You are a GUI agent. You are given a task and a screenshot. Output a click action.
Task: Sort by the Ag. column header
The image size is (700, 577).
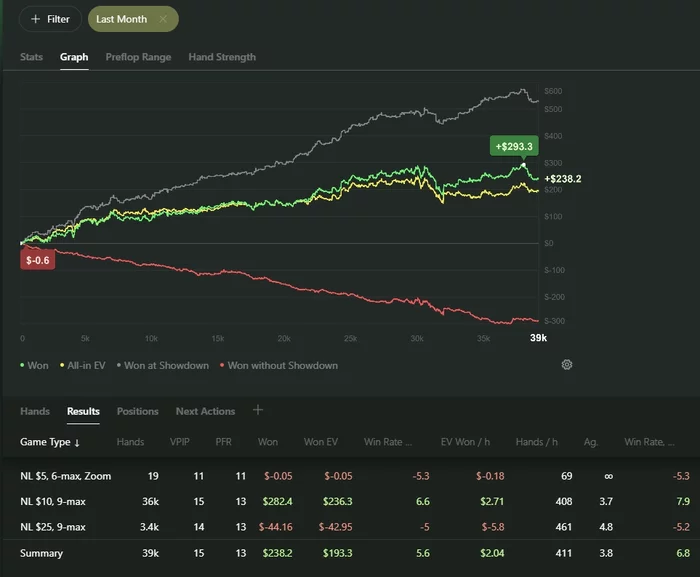coord(591,442)
